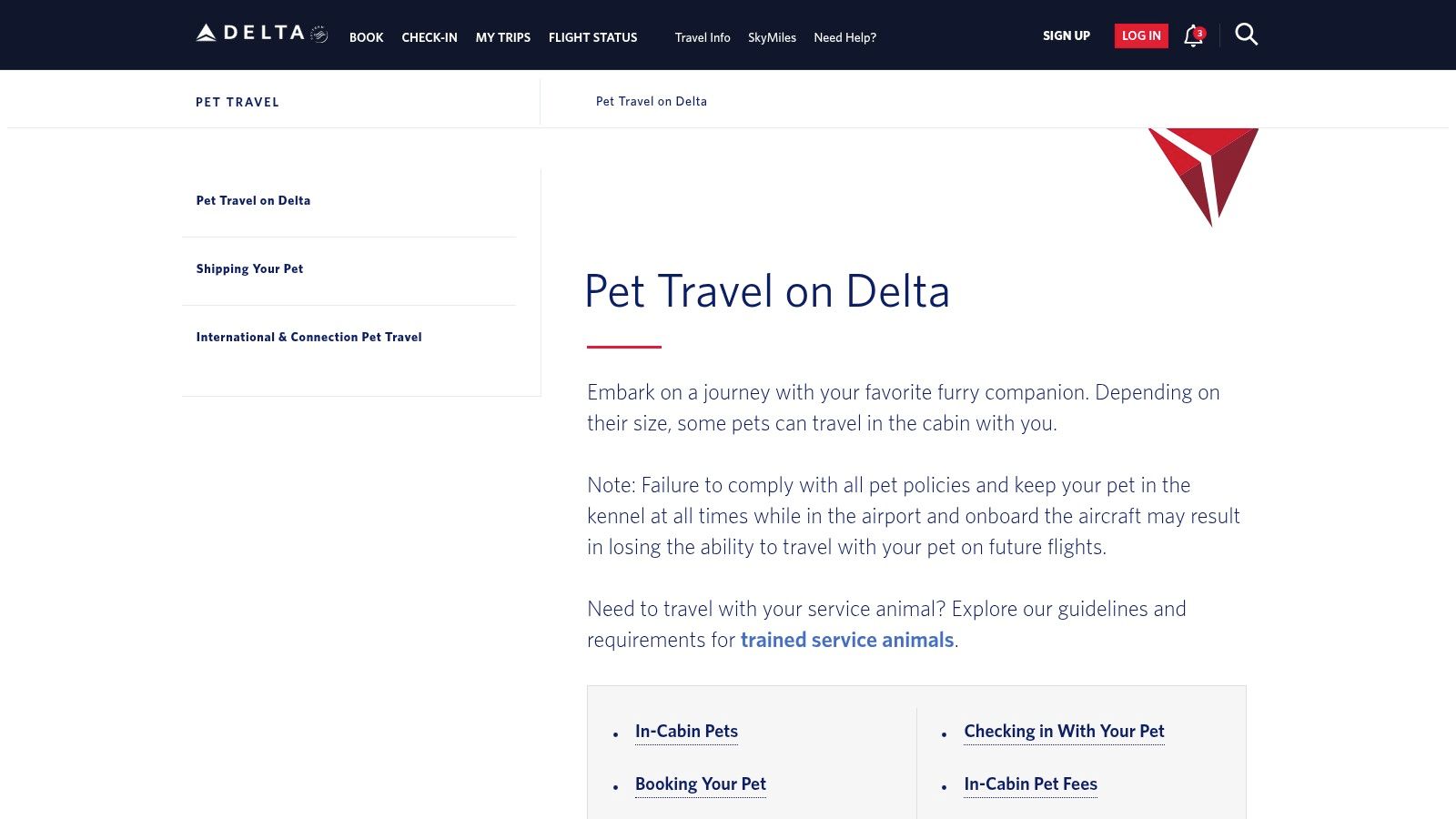Image resolution: width=1456 pixels, height=819 pixels.
Task: Click the LOG IN button
Action: (1140, 35)
